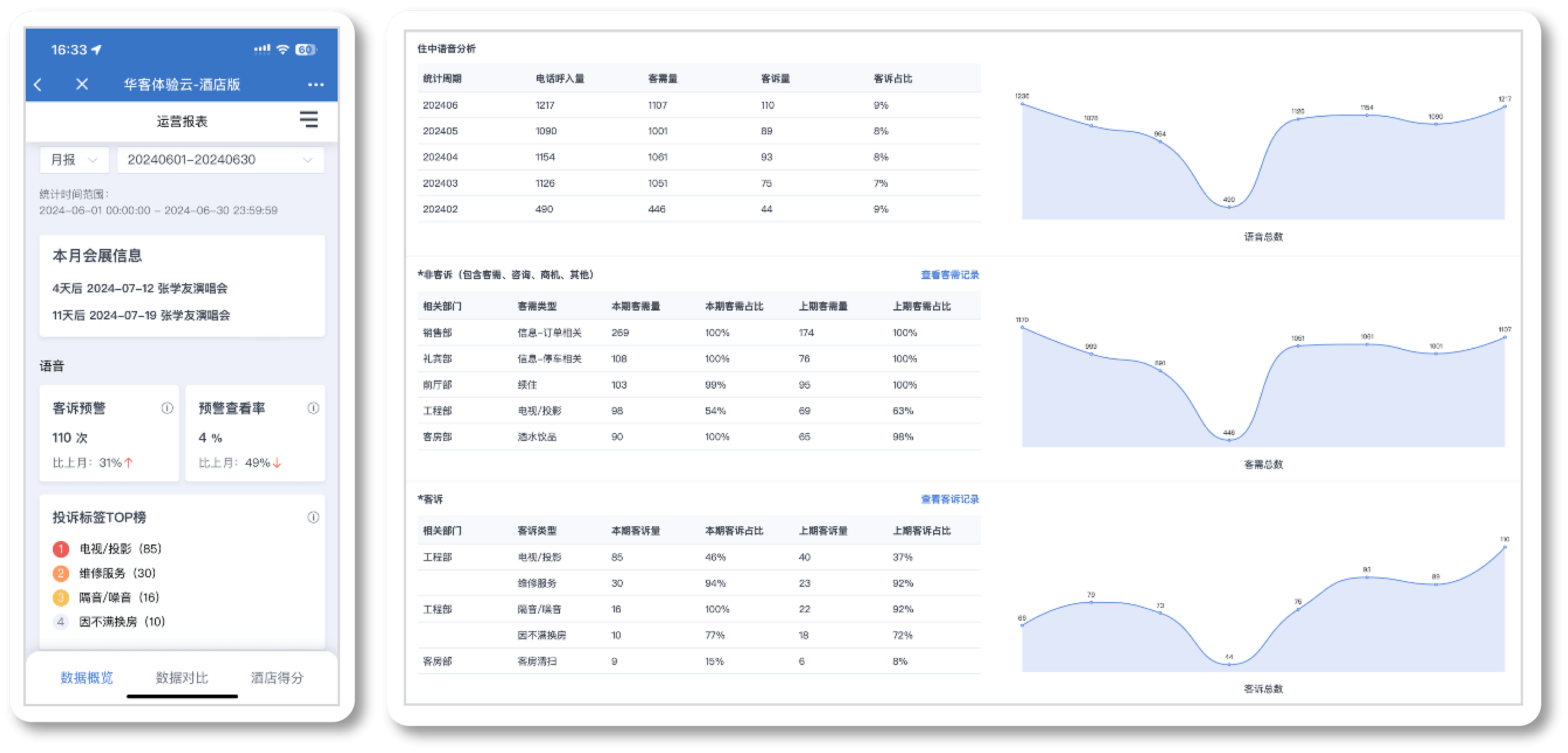Select the 数据概览 tab
This screenshot has height=753, width=1568.
(x=87, y=677)
